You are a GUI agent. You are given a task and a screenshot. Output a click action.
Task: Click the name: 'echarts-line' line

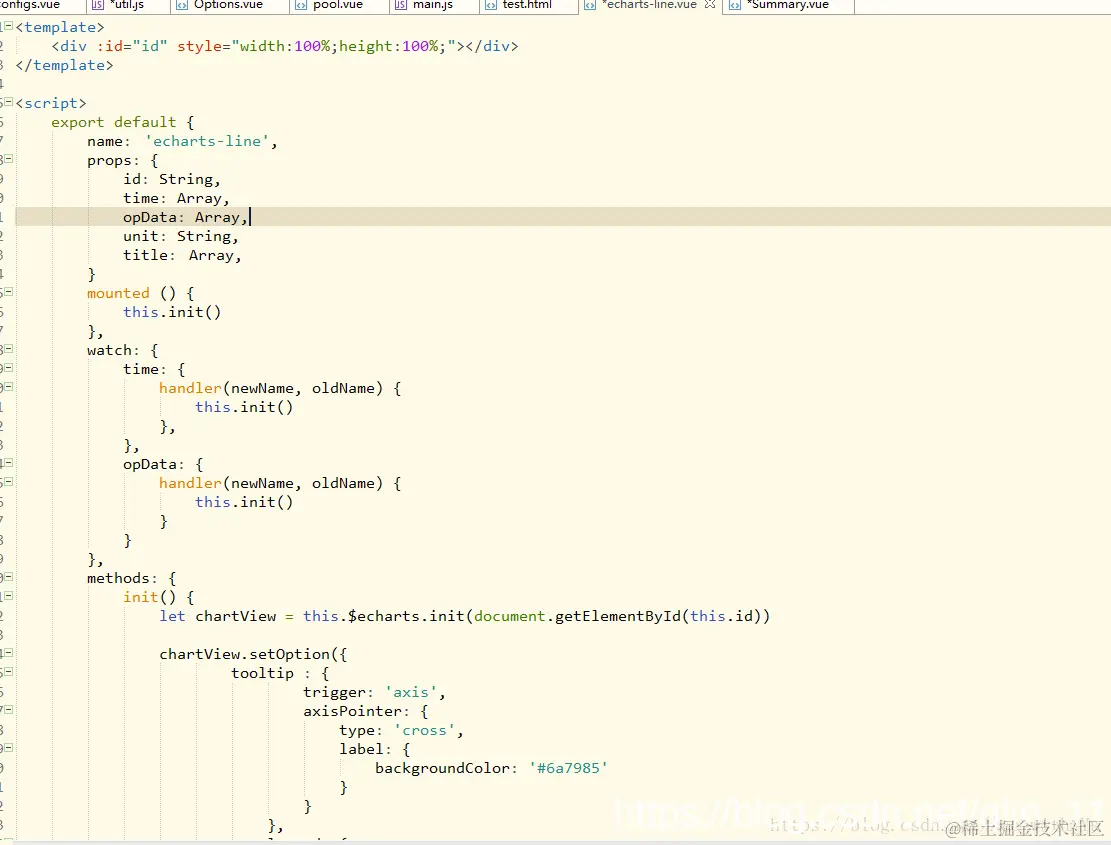click(182, 141)
